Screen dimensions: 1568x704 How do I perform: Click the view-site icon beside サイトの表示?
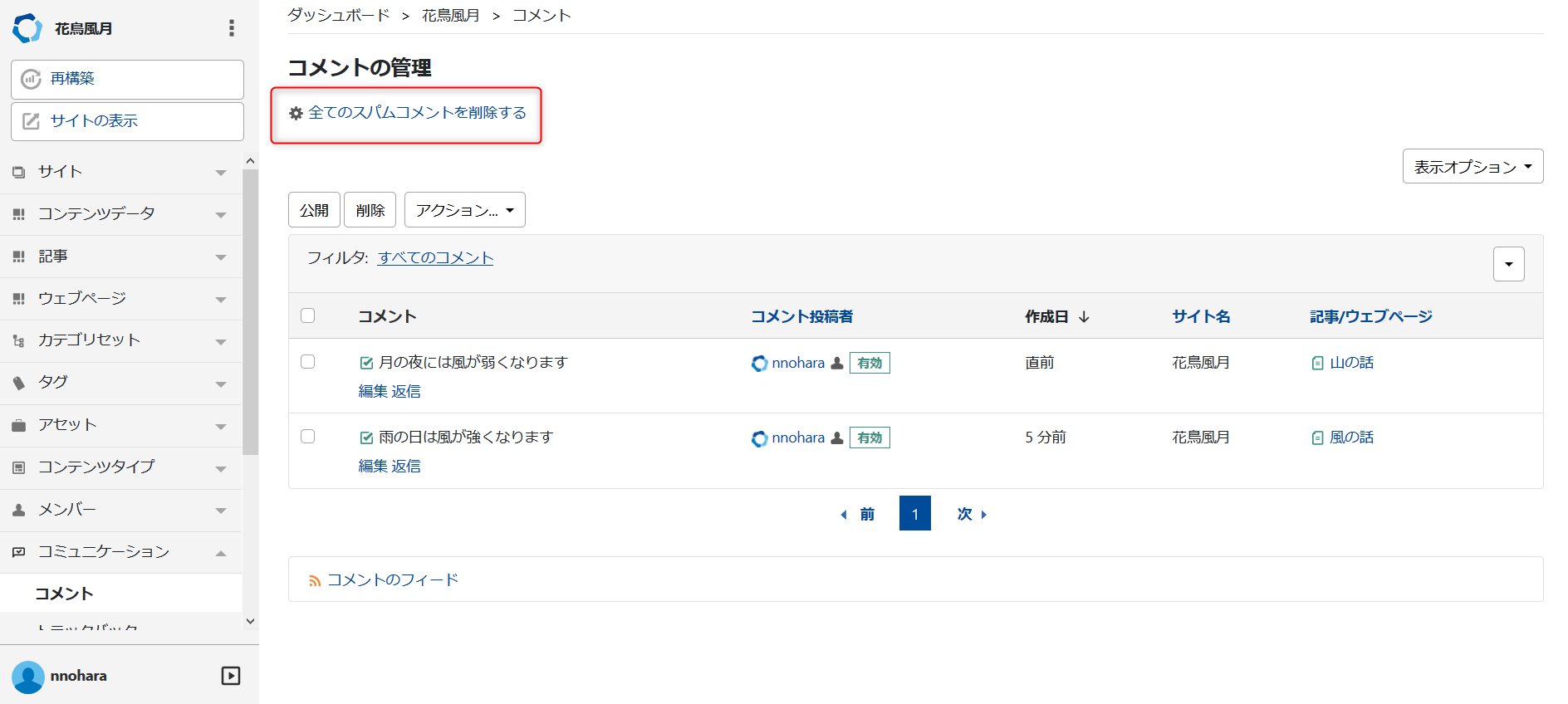point(31,121)
